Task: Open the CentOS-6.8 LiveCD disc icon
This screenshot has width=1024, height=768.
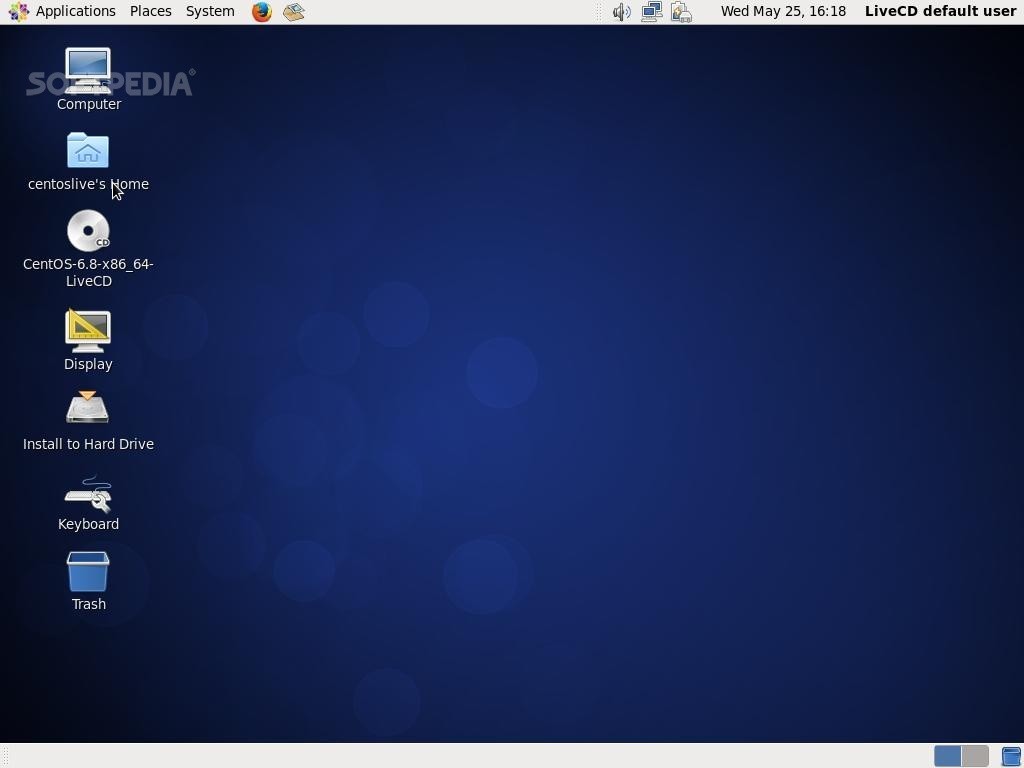Action: pos(88,230)
